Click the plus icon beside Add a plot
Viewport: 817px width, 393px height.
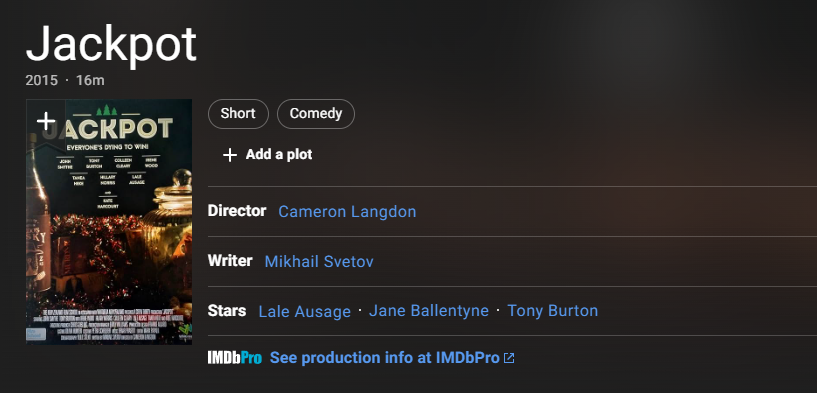pos(230,155)
